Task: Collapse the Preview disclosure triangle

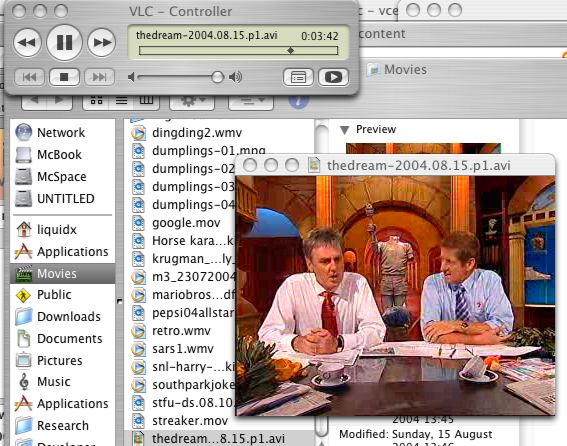Action: pos(345,130)
